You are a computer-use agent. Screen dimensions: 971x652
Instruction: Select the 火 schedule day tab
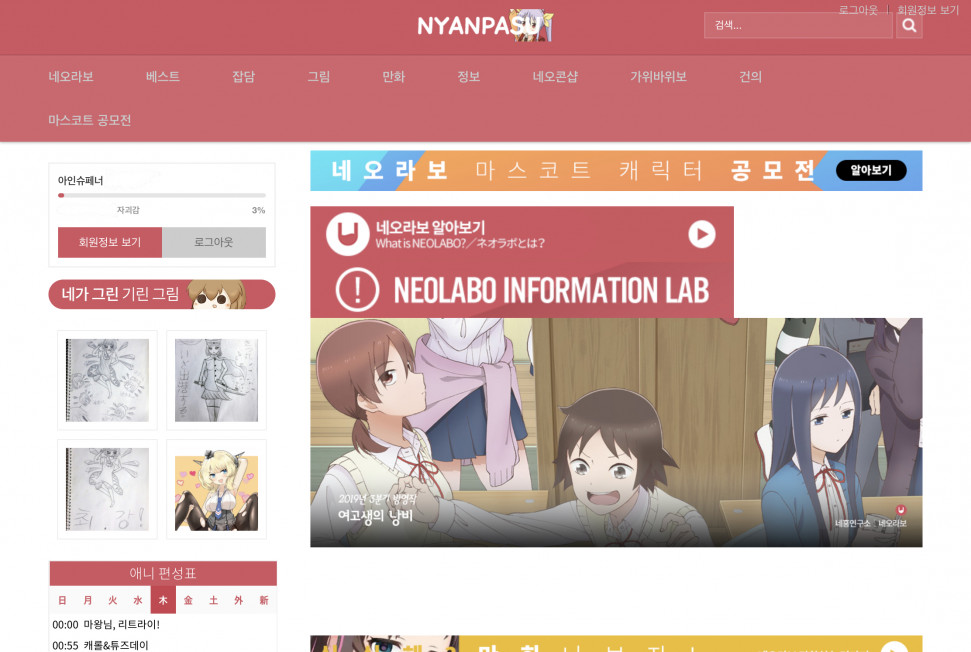(x=113, y=600)
